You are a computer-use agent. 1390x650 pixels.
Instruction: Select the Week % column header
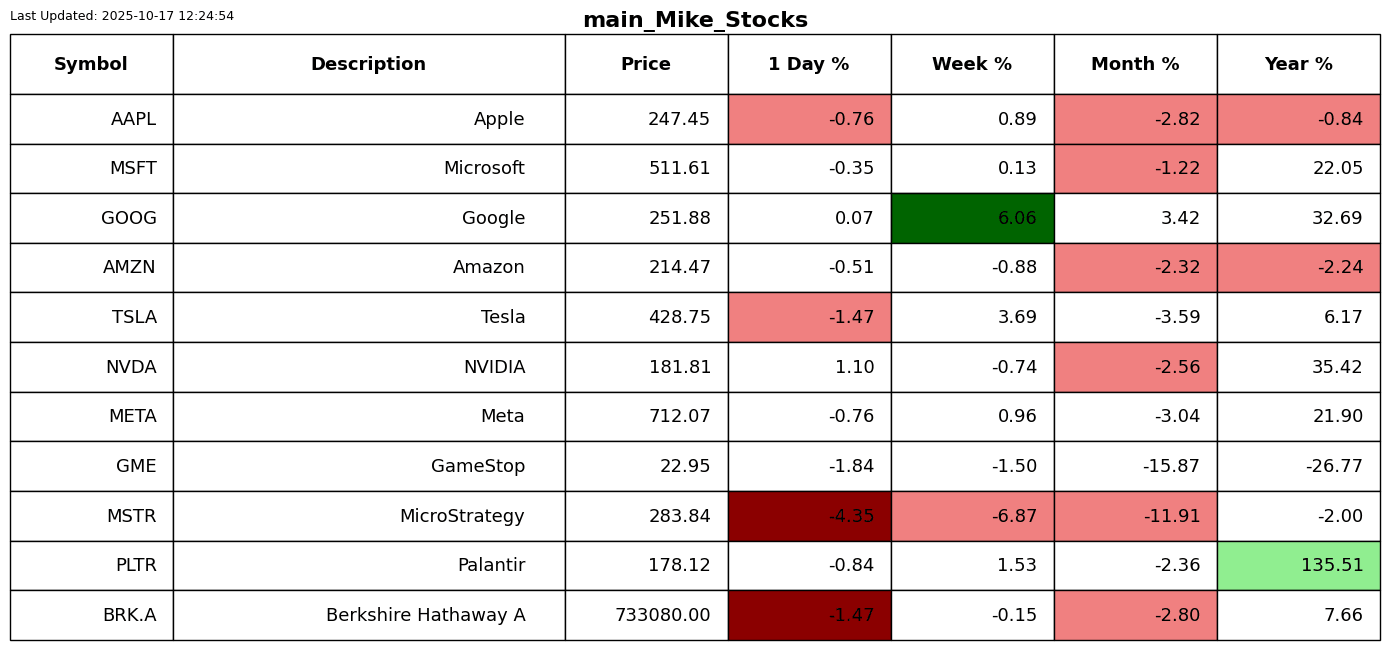click(x=972, y=65)
